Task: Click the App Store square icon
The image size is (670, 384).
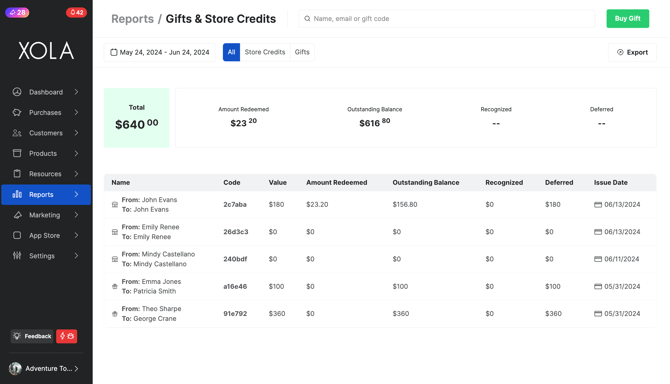Action: point(17,235)
